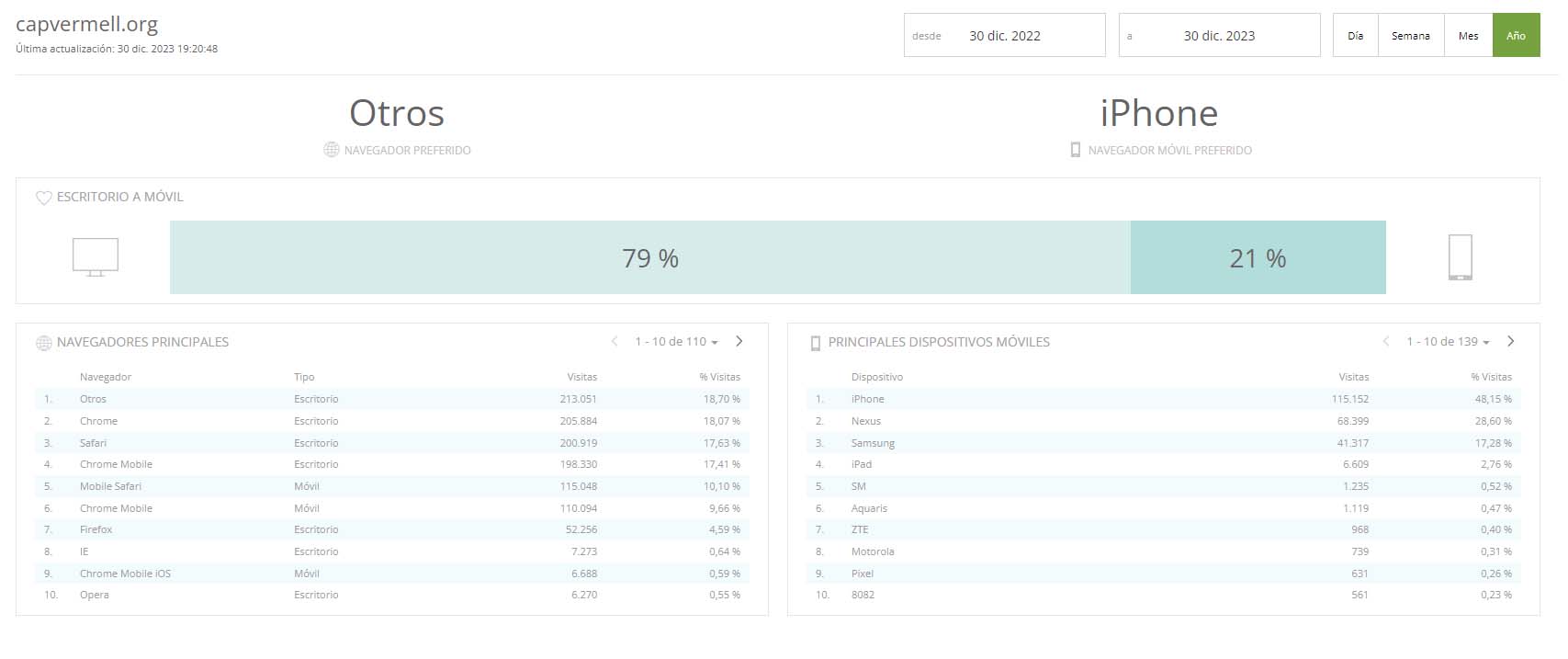Go to next page of Navegadores Principales
Image resolution: width=1568 pixels, height=659 pixels.
point(739,341)
